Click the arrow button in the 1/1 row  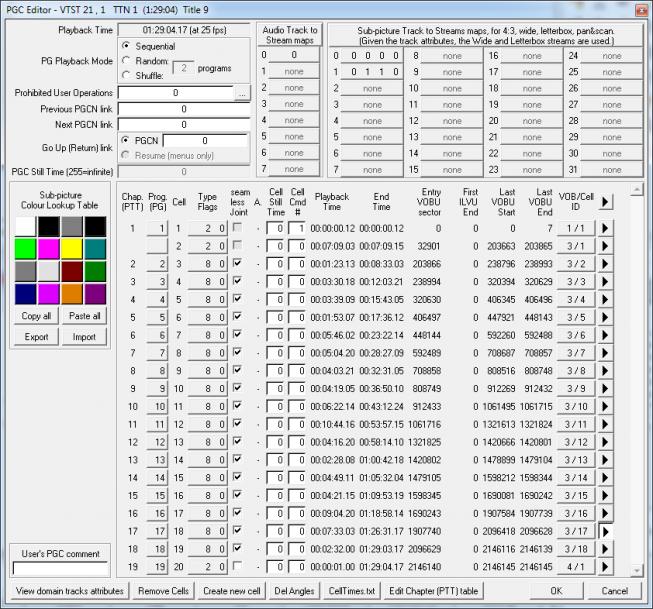[x=604, y=228]
